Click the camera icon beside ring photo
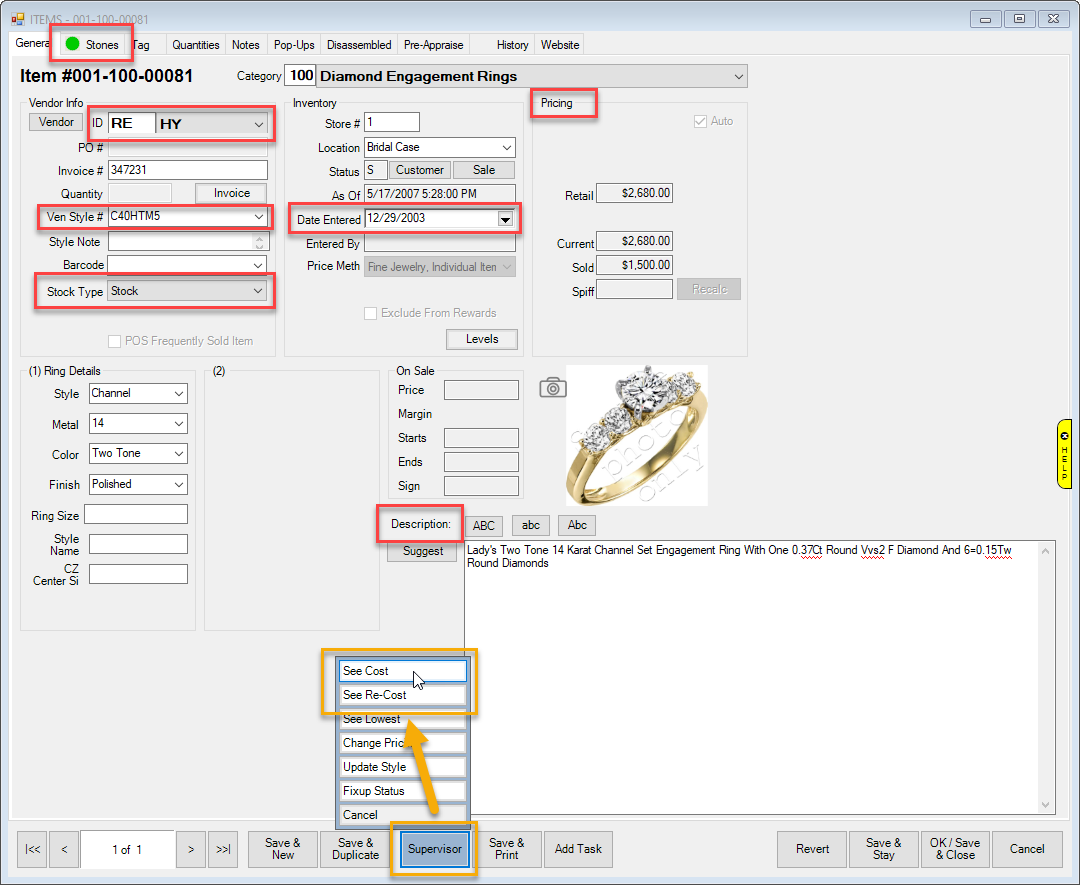 552,388
